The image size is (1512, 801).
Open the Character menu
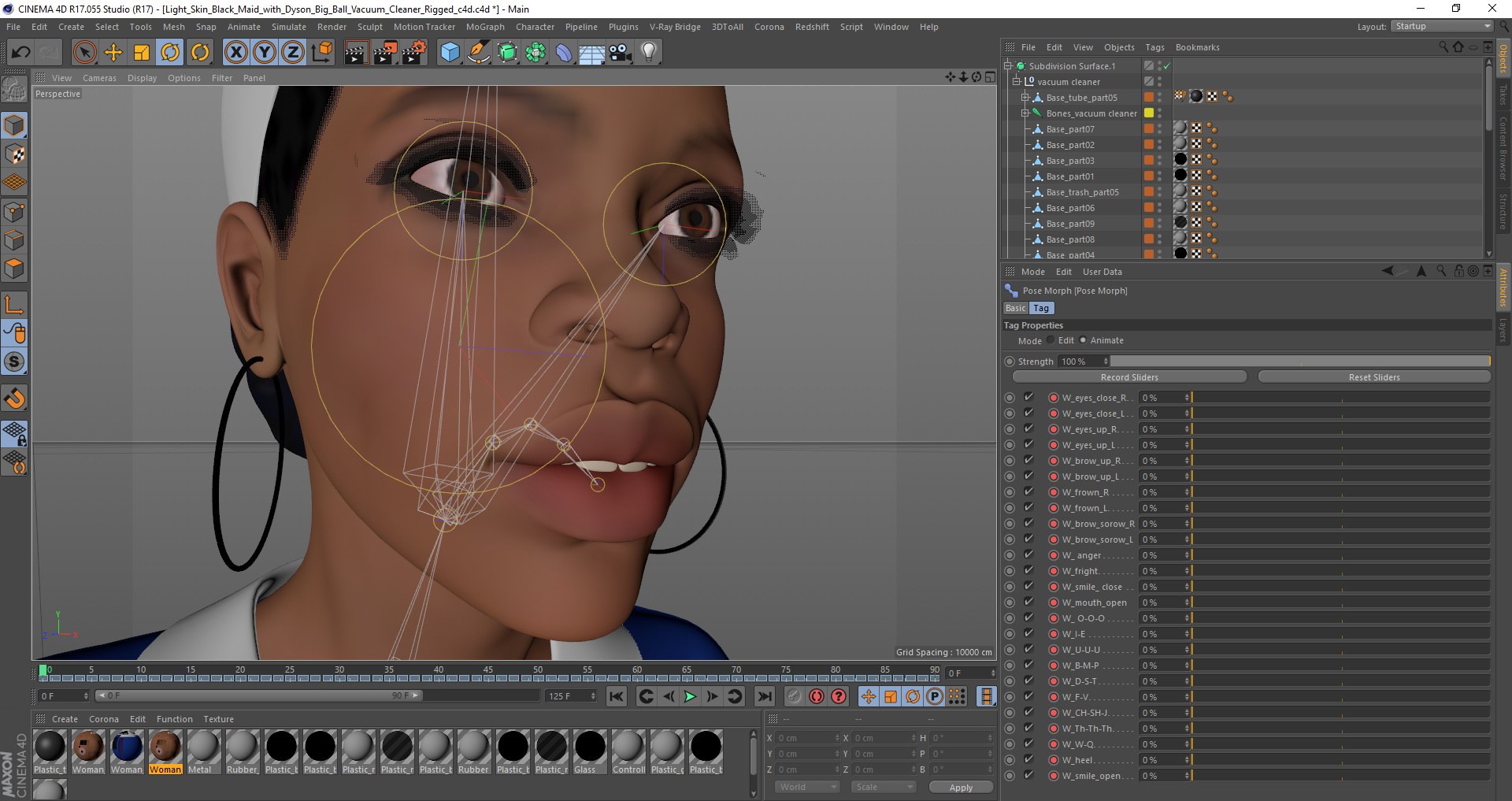(535, 27)
